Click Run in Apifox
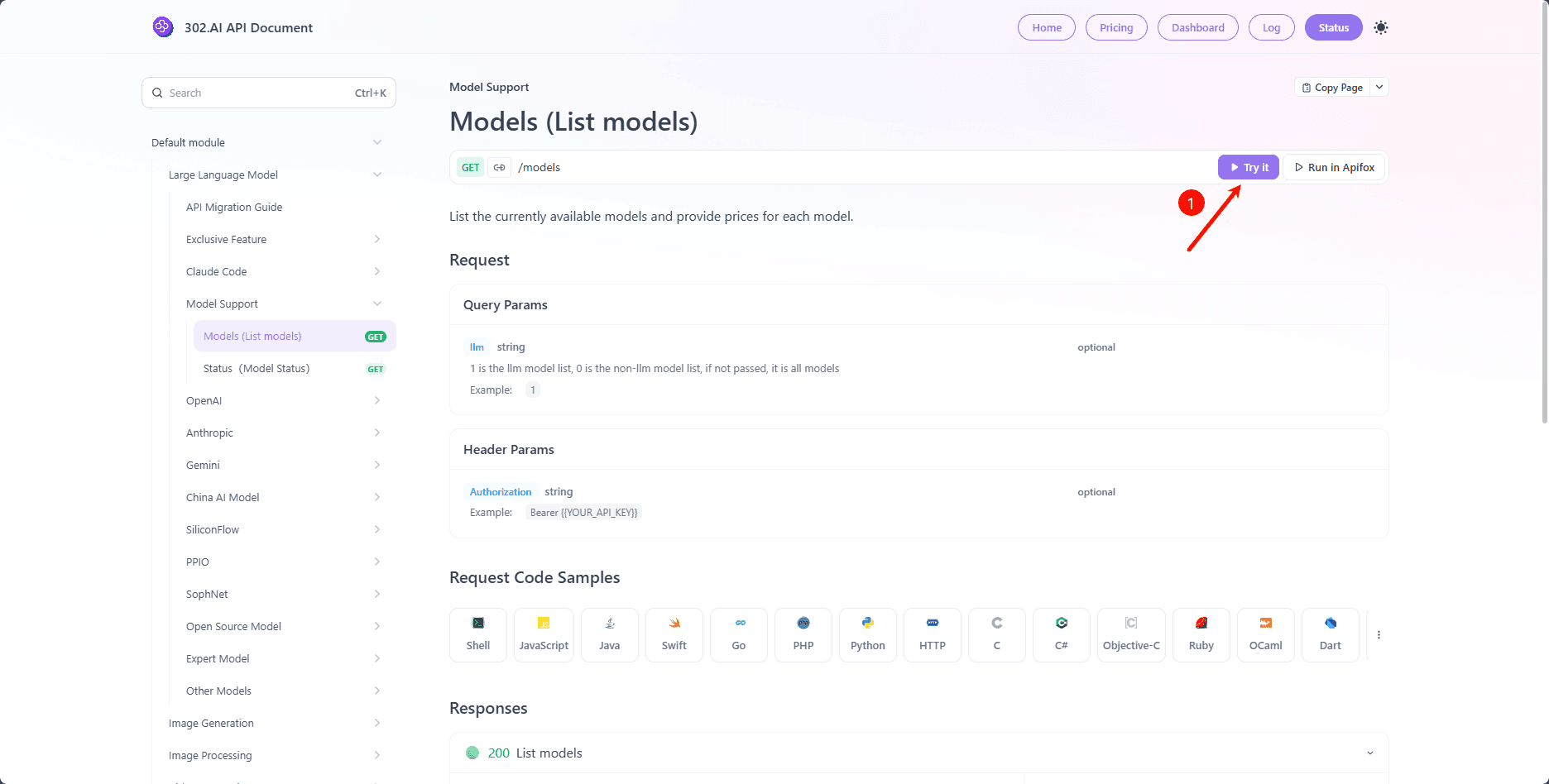 pos(1333,167)
